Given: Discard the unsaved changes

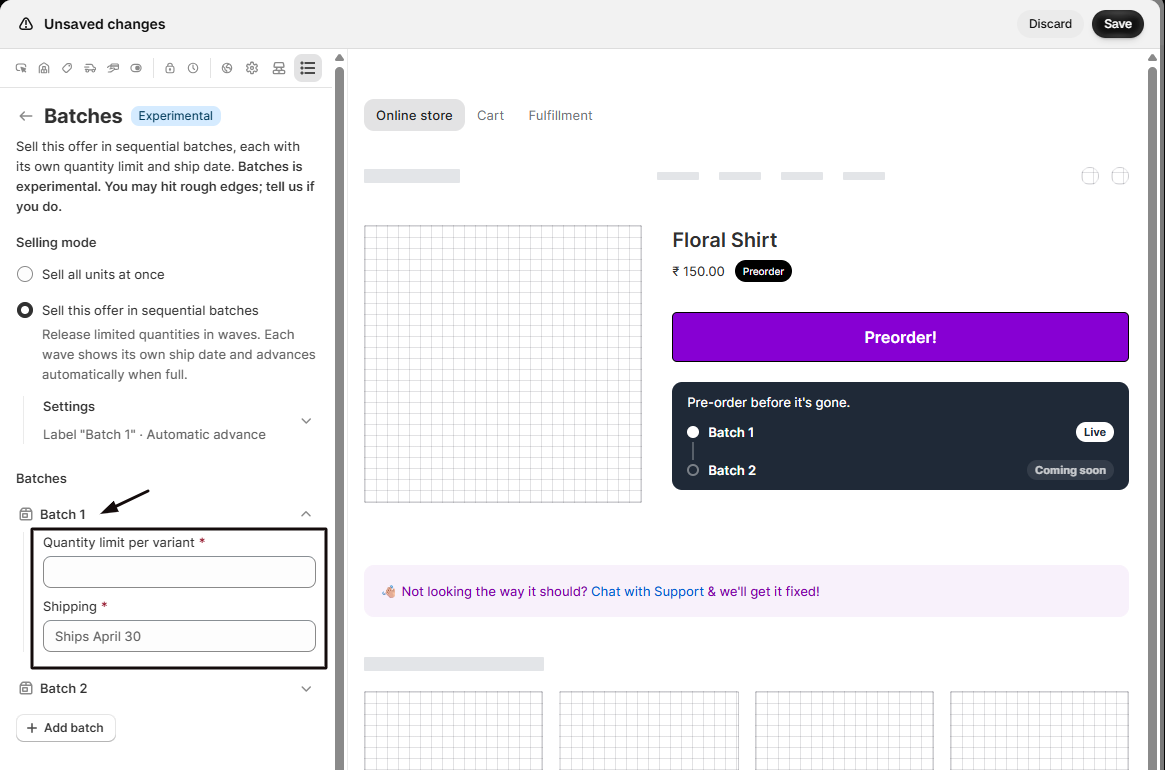Looking at the screenshot, I should 1050,24.
